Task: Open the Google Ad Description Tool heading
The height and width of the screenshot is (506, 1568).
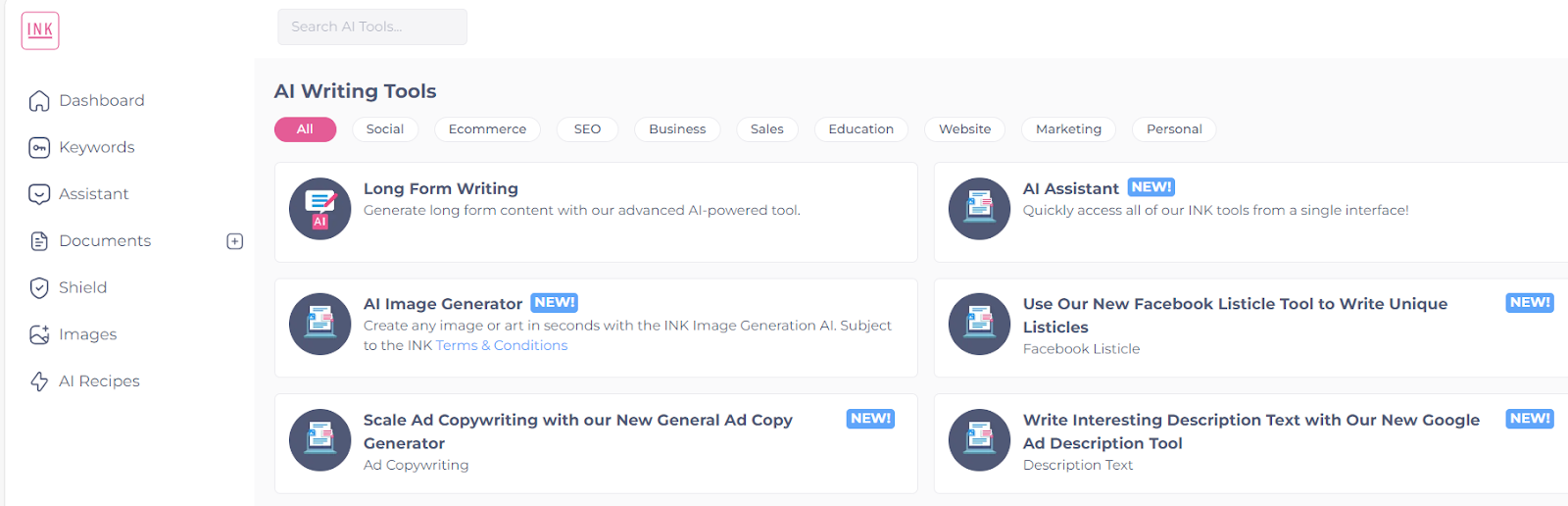Action: coord(1251,431)
